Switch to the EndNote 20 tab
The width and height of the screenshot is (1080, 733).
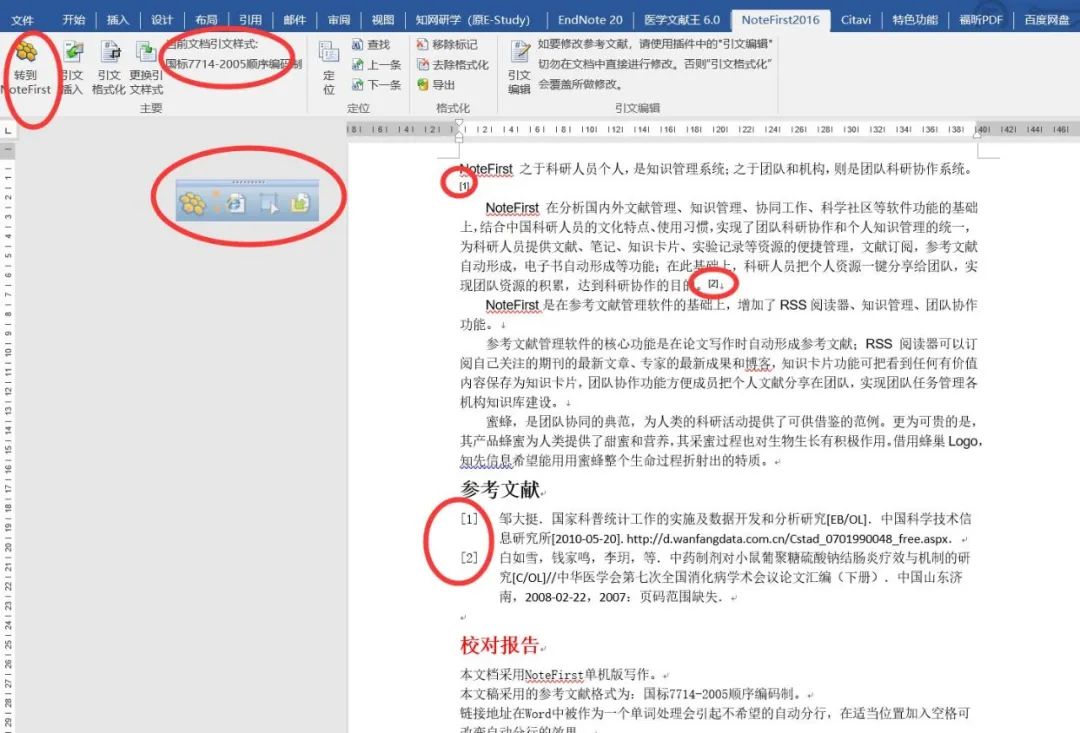[x=590, y=20]
